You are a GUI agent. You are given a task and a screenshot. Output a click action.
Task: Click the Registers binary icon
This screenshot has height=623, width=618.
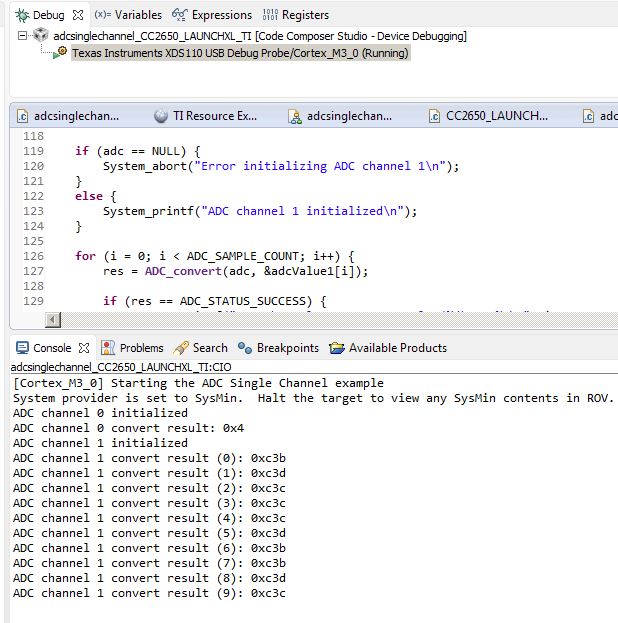(x=270, y=15)
